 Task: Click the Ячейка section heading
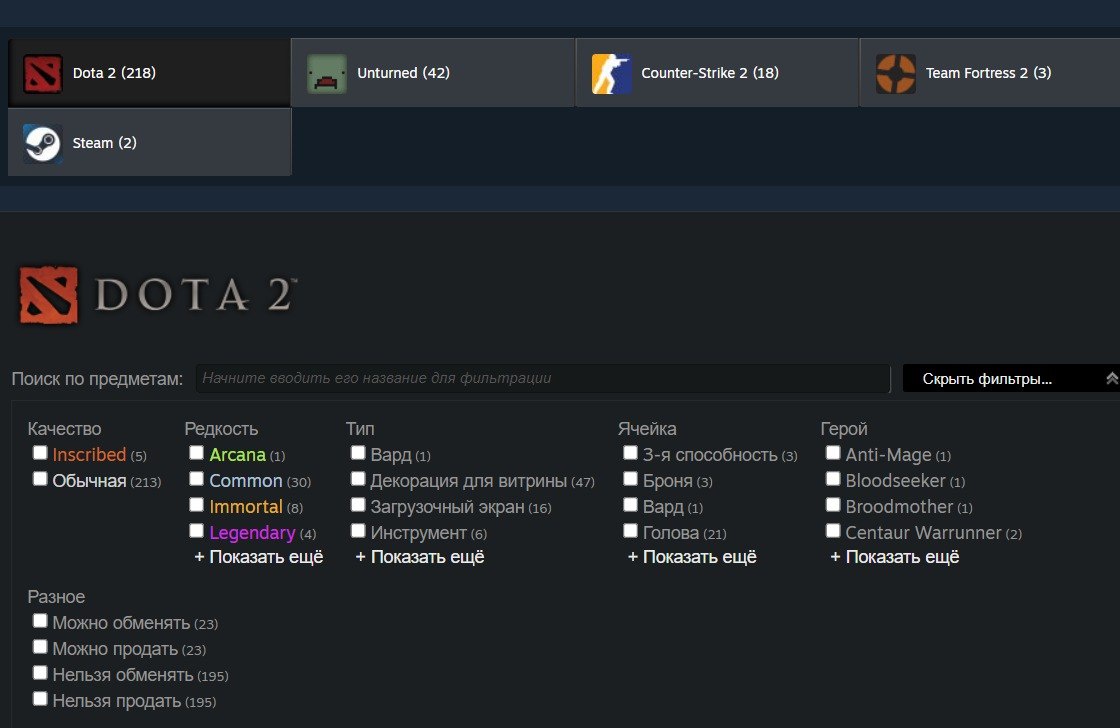pyautogui.click(x=647, y=429)
